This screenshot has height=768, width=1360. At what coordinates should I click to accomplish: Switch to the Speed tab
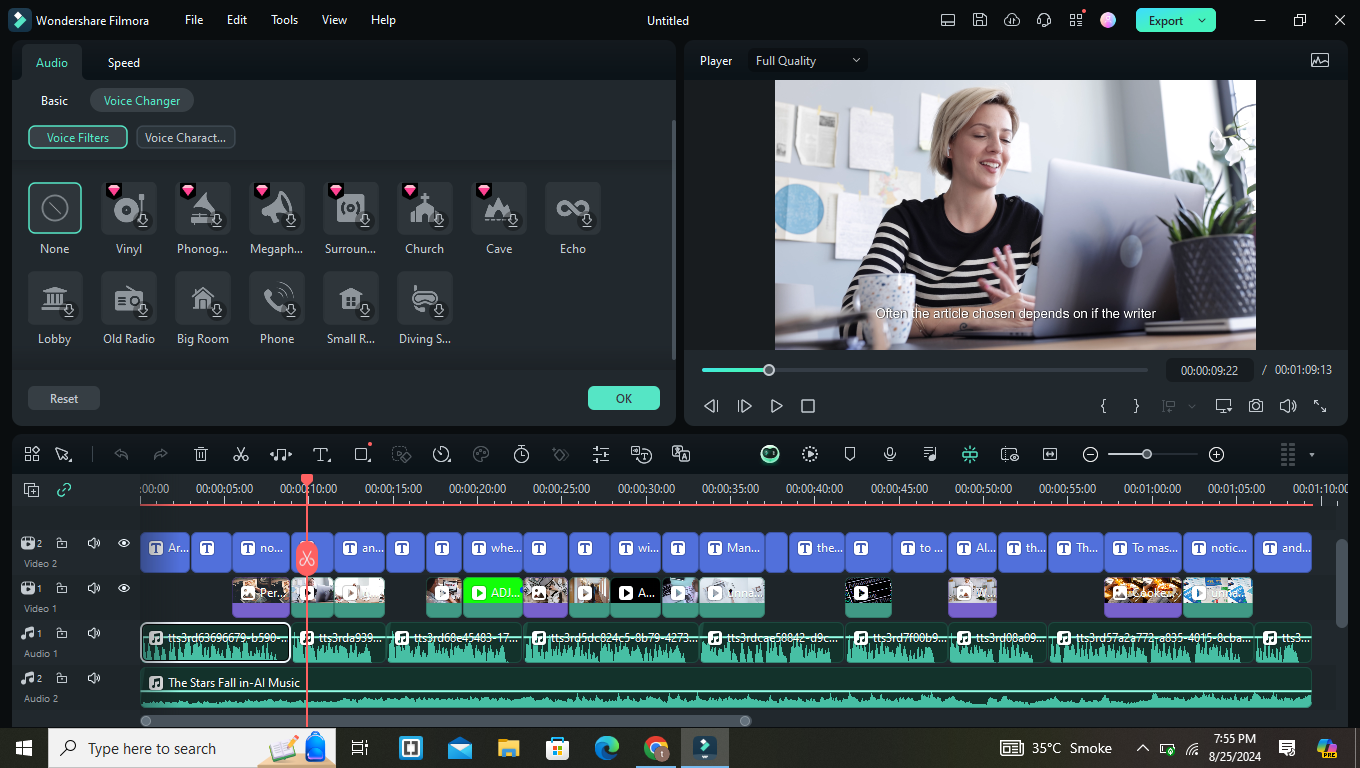(x=124, y=62)
